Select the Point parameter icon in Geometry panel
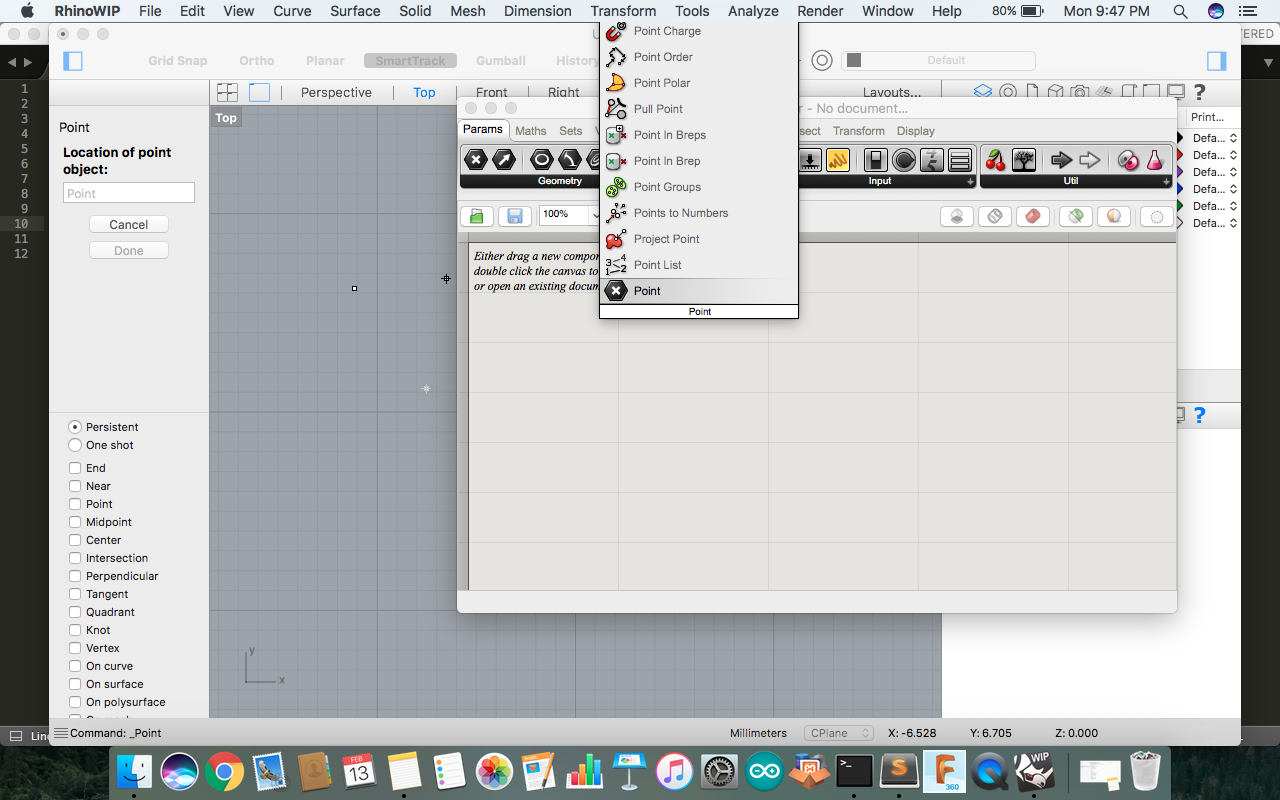The image size is (1280, 800). pos(476,160)
